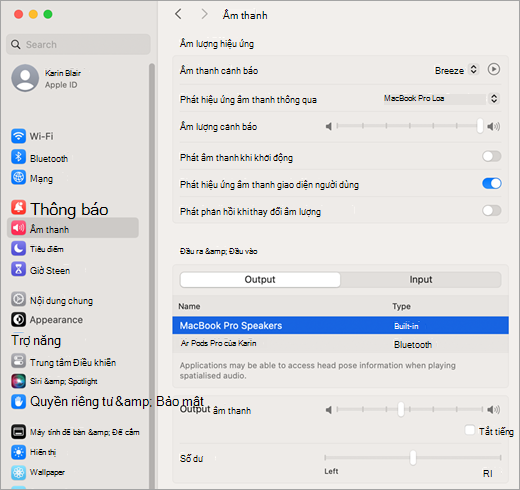
Task: Click the Âm lượng hiệu ứng heading
Action: 217,44
